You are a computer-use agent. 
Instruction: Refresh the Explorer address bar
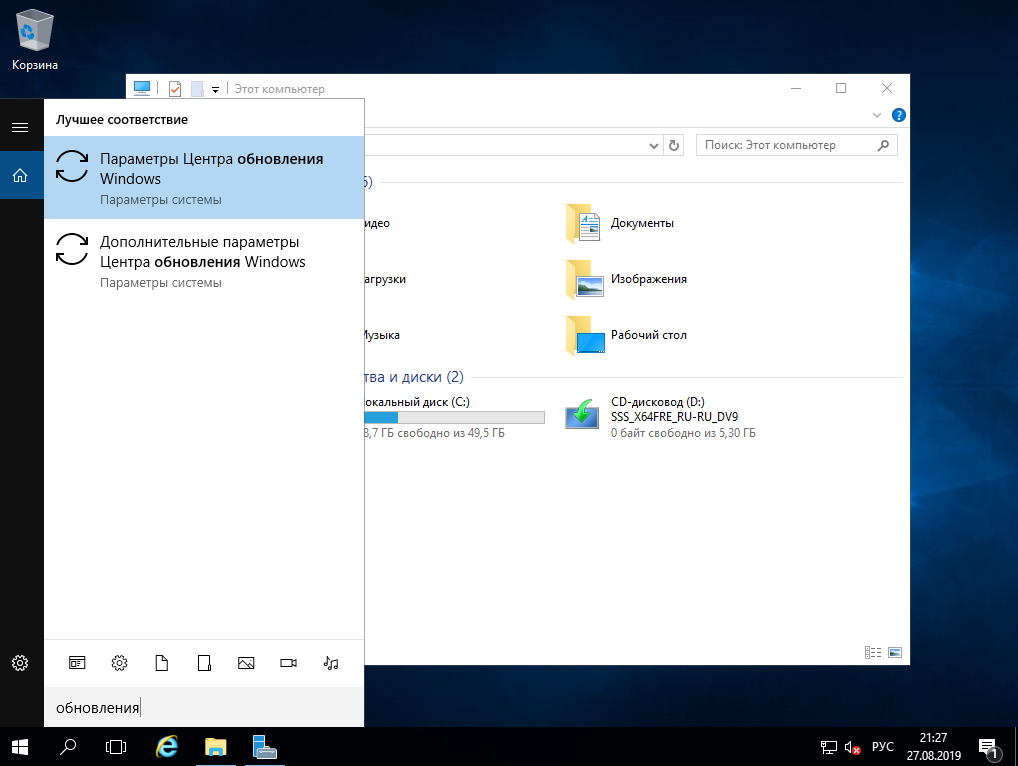(674, 146)
